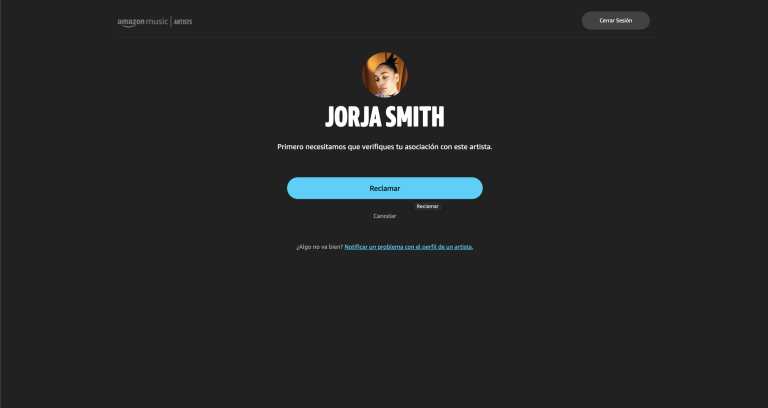Image resolution: width=768 pixels, height=408 pixels.
Task: Select the word "amazon" in the header logo
Action: click(131, 21)
